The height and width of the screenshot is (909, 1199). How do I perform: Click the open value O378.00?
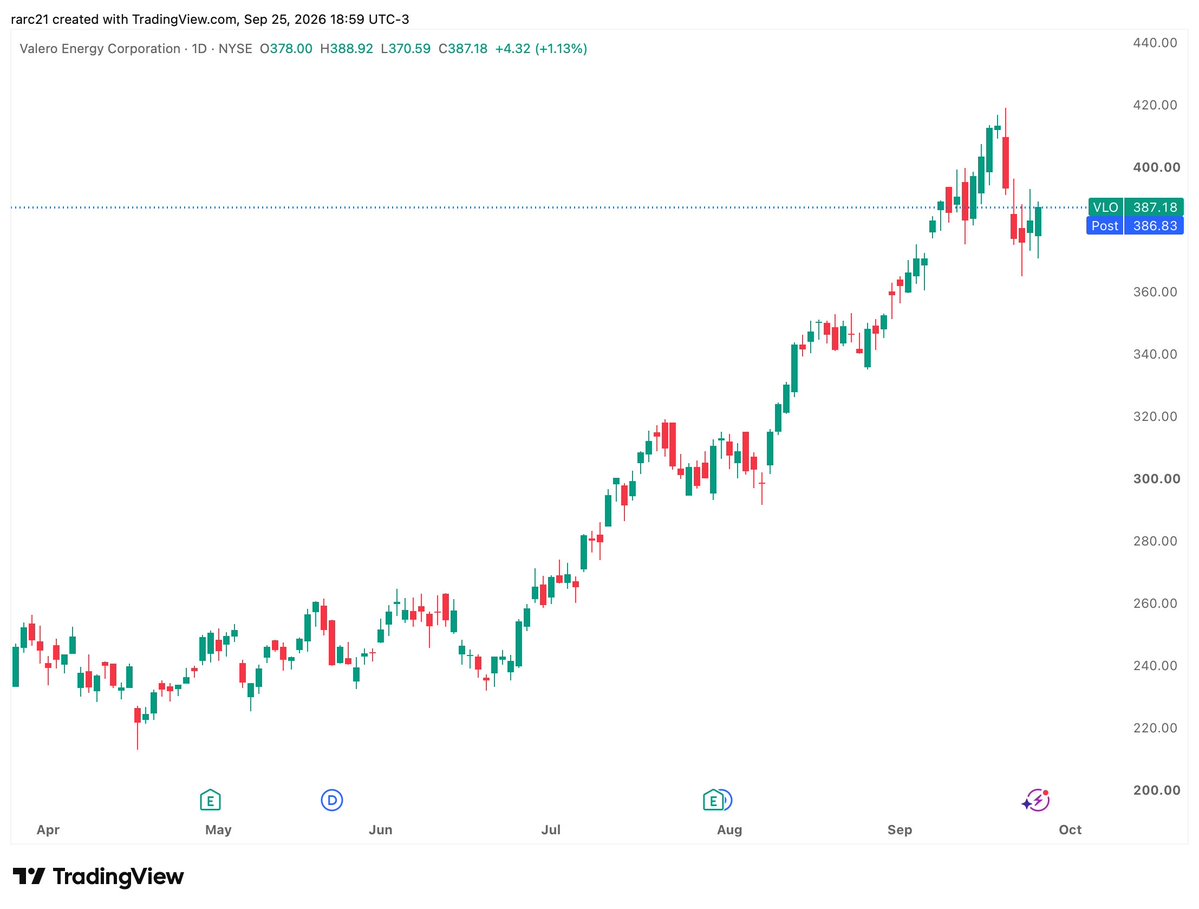pyautogui.click(x=286, y=48)
